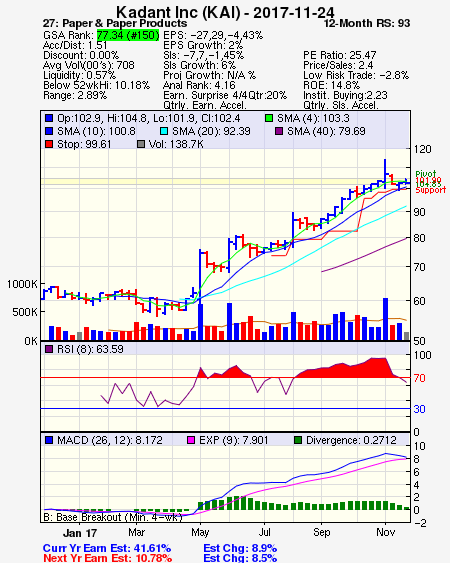The width and height of the screenshot is (450, 563).
Task: Click the purple SMA (40) legend square
Action: [279, 131]
